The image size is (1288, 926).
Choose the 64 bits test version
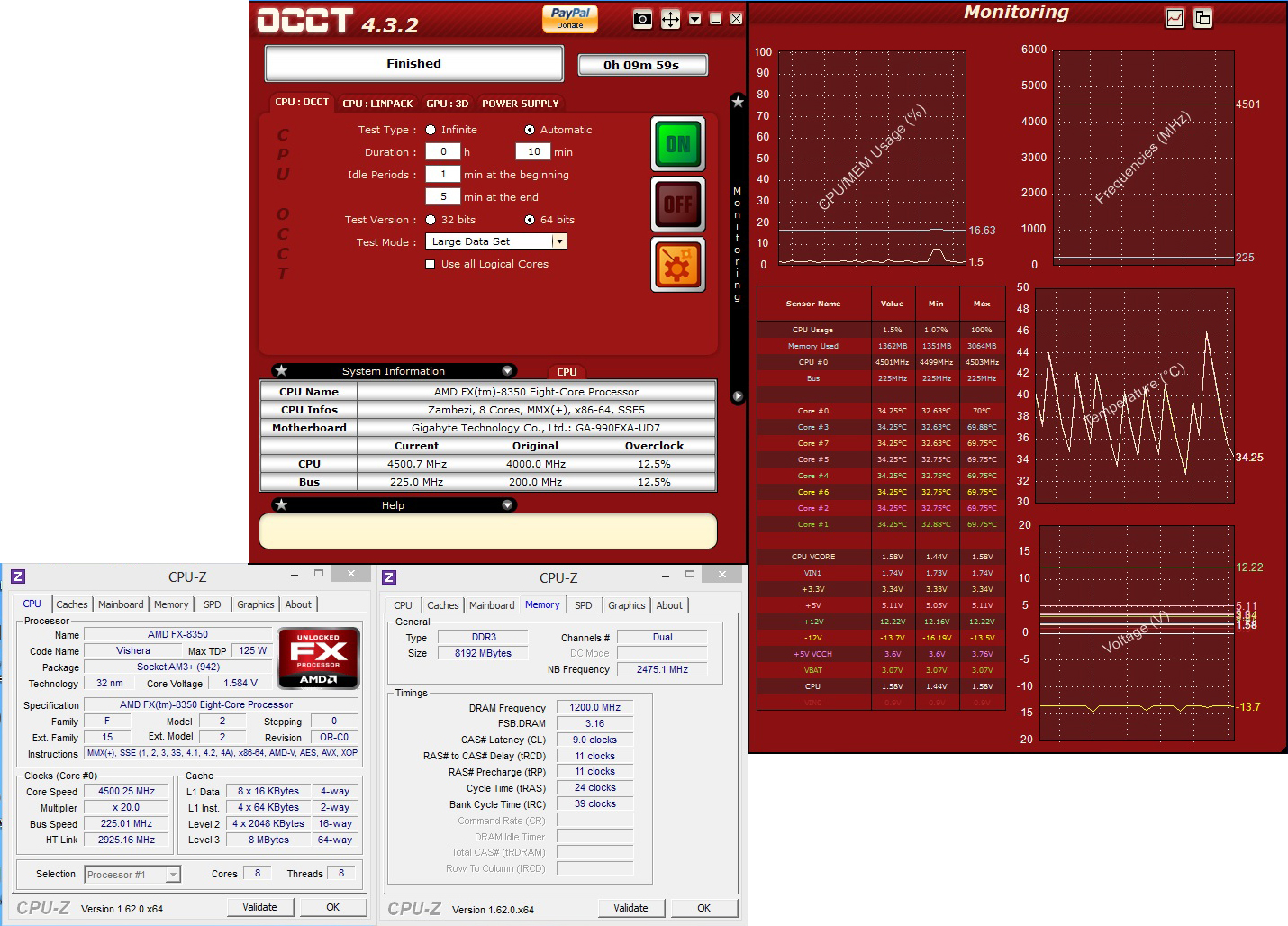coord(530,220)
